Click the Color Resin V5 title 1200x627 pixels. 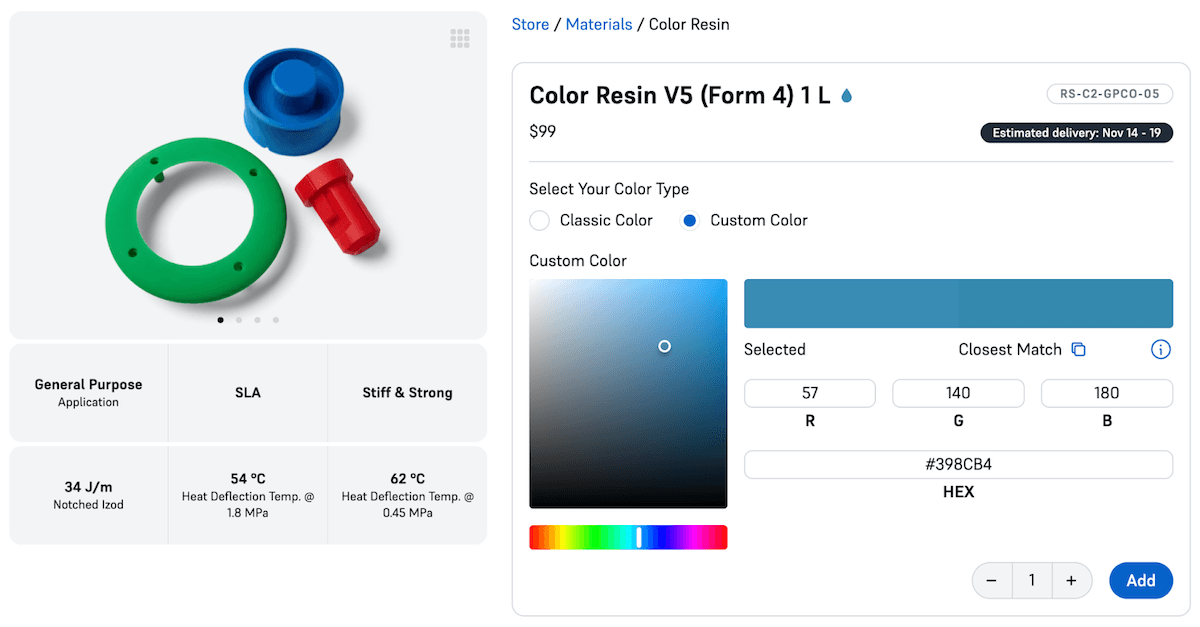click(x=680, y=96)
